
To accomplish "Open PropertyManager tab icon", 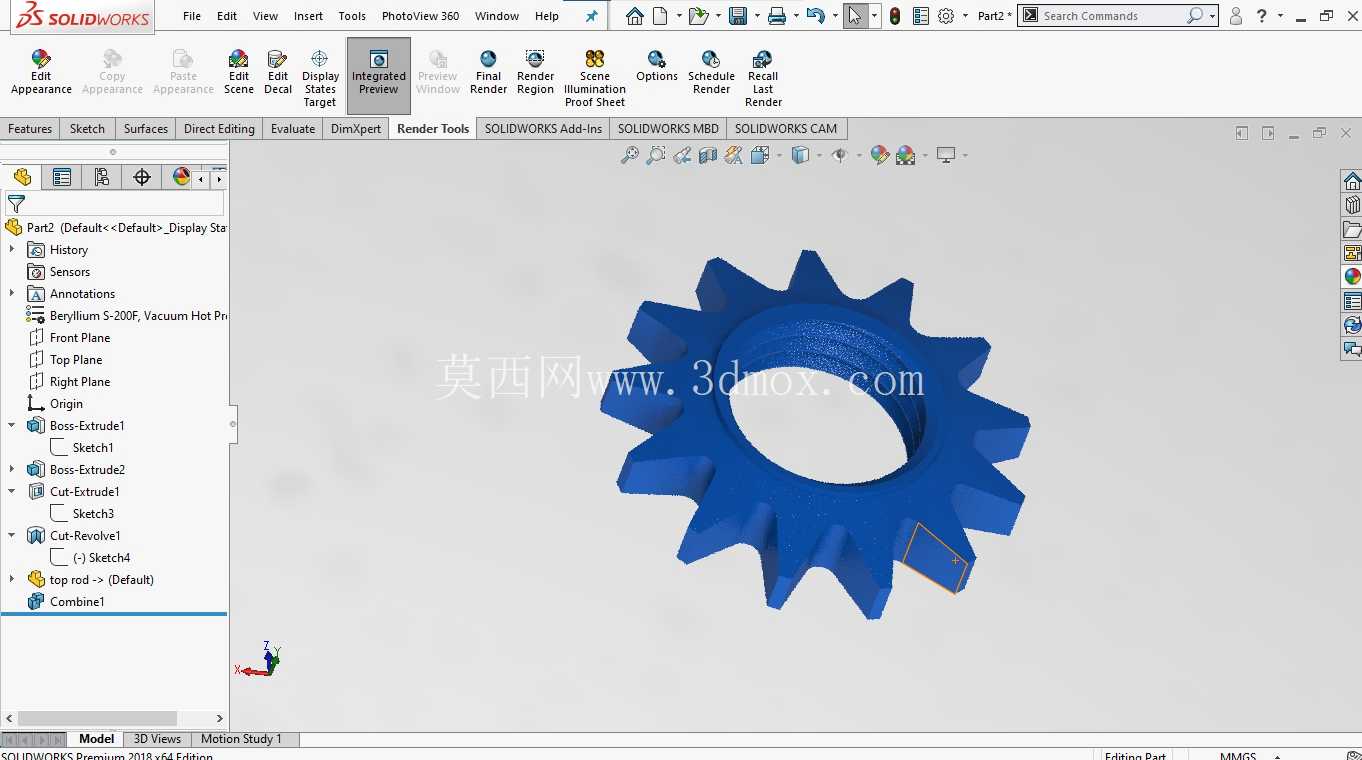I will (62, 177).
